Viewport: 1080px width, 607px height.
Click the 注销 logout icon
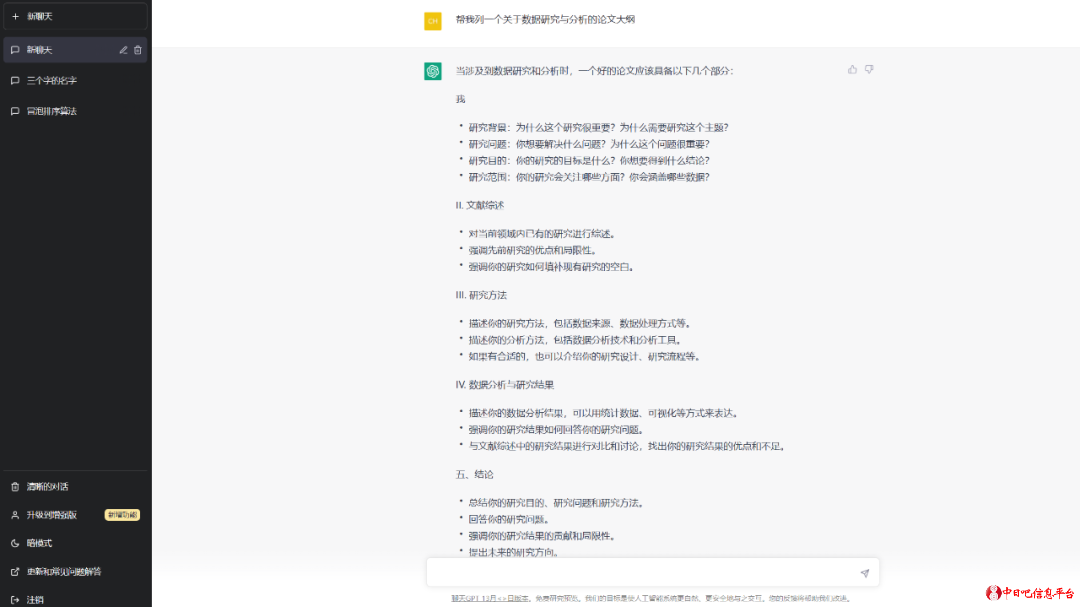point(13,599)
